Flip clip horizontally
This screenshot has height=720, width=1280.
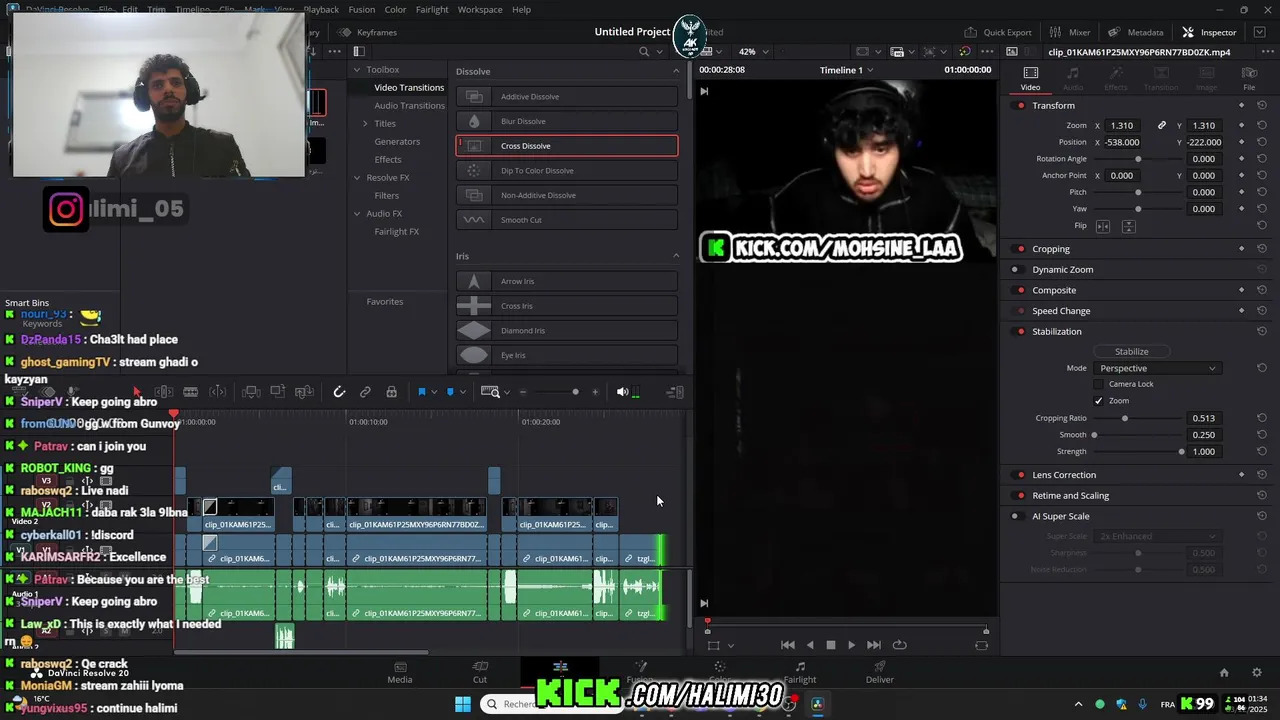[1103, 226]
